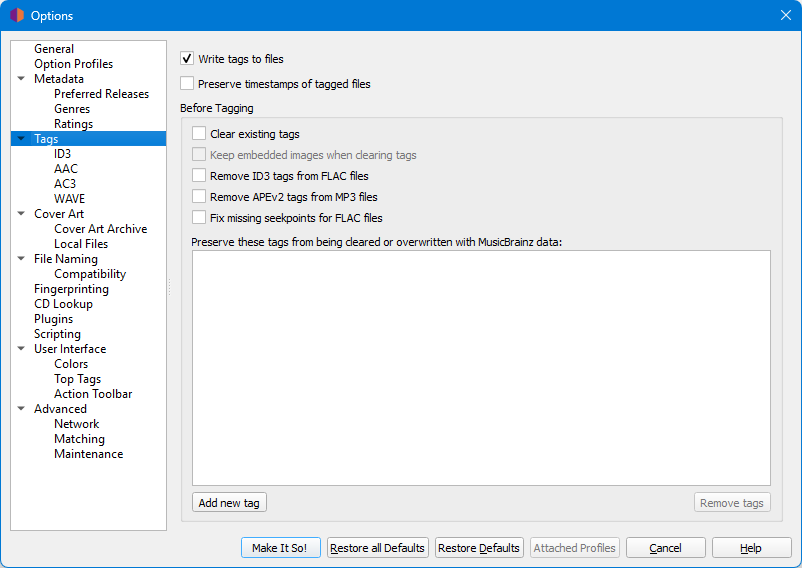Collapse the Cover Art tree section

(x=21, y=214)
